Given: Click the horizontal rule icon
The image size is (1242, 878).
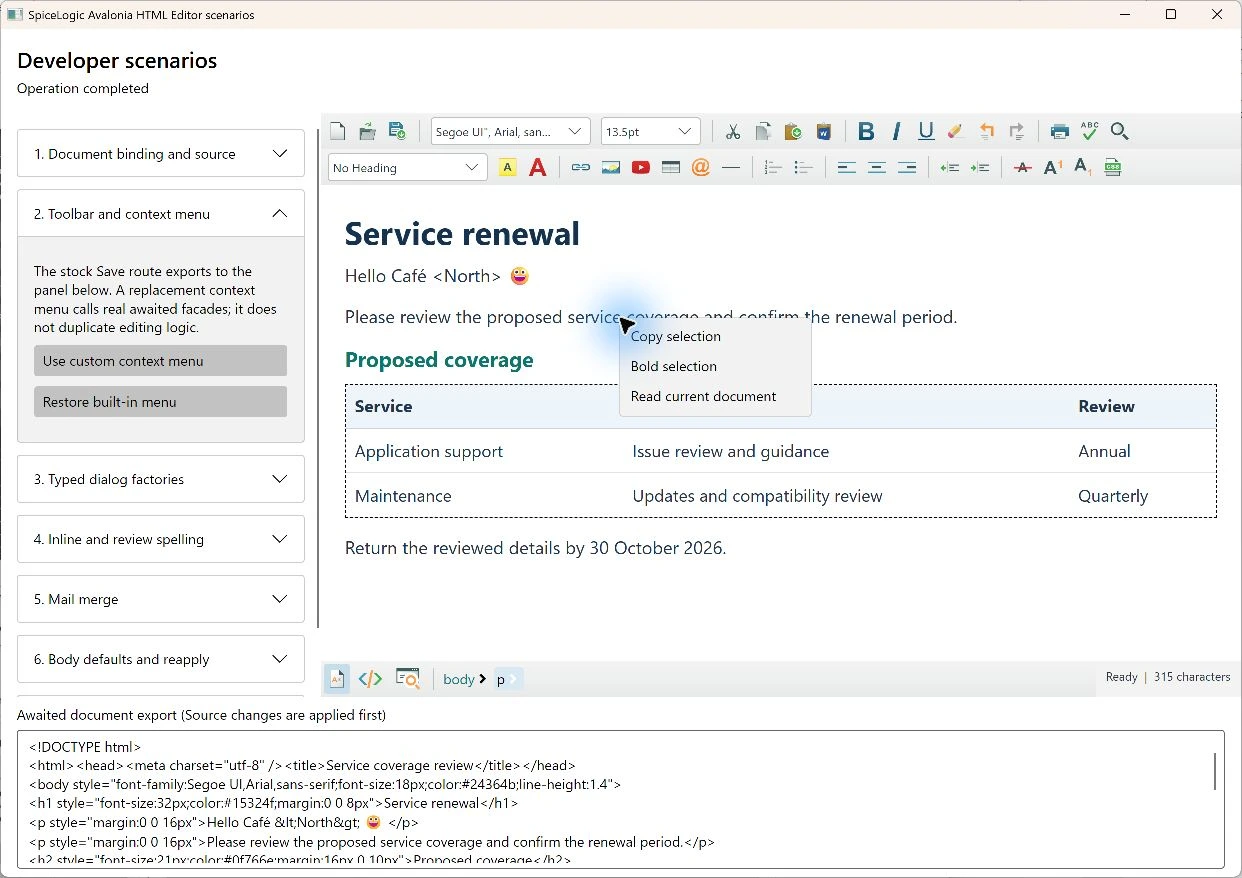Looking at the screenshot, I should [x=731, y=167].
